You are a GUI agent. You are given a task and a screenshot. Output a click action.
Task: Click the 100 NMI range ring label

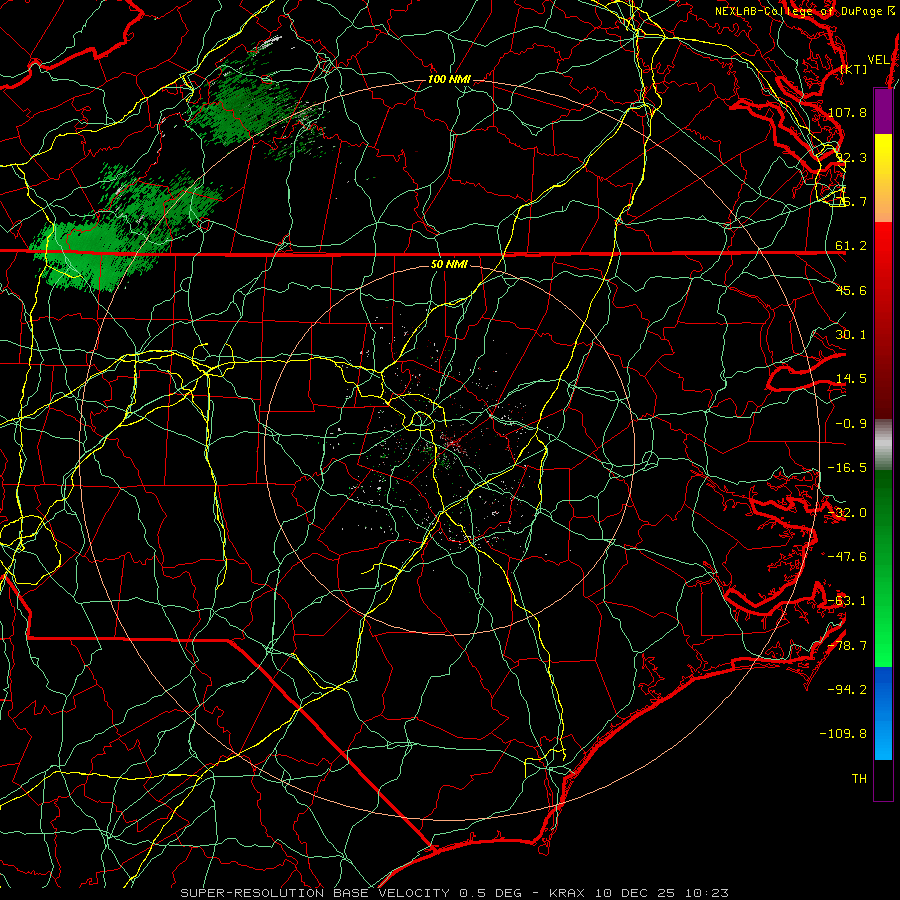tap(449, 79)
